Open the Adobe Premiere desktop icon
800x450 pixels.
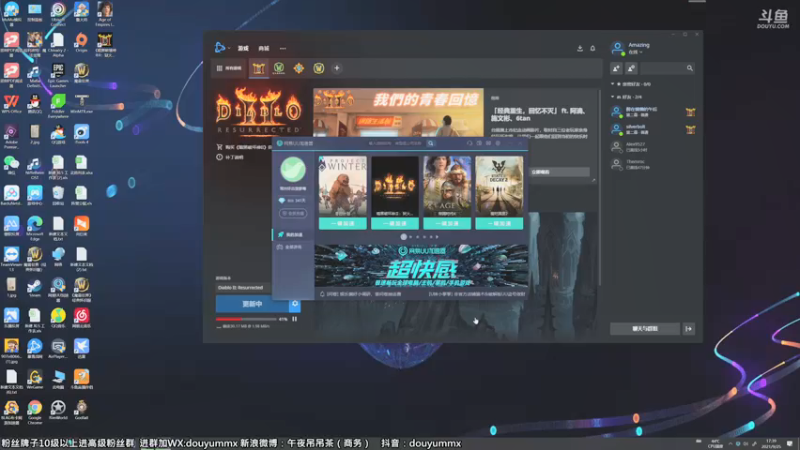pos(11,136)
